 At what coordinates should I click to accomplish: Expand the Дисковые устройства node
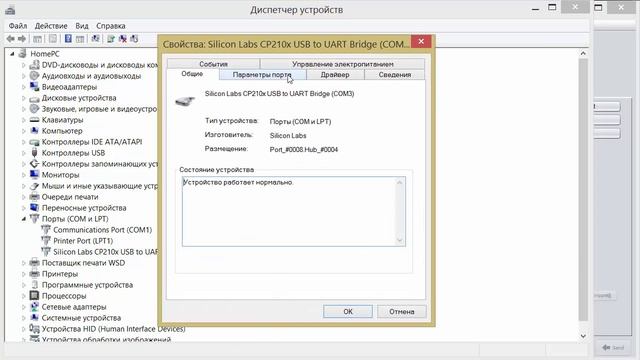point(24,98)
